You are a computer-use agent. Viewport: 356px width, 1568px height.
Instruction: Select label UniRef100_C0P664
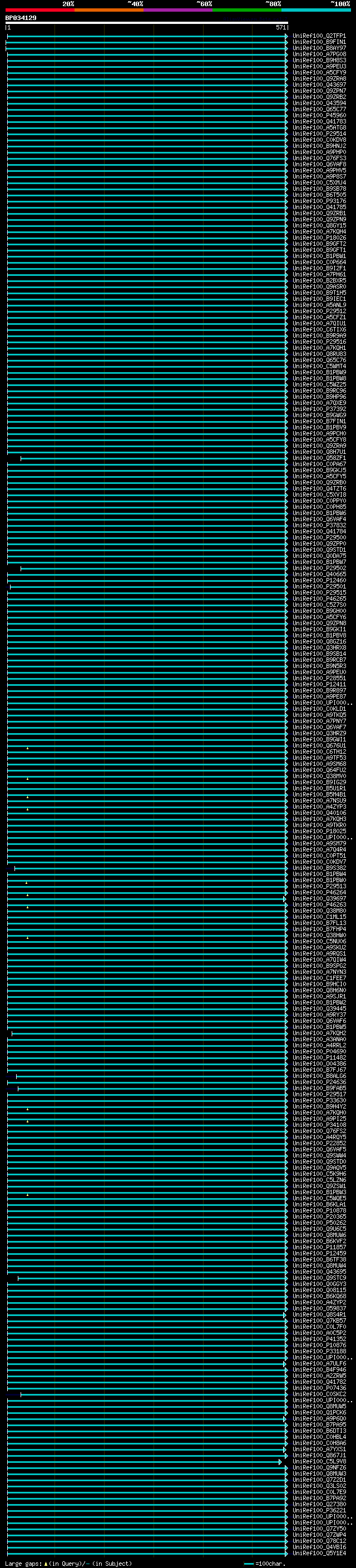click(319, 263)
